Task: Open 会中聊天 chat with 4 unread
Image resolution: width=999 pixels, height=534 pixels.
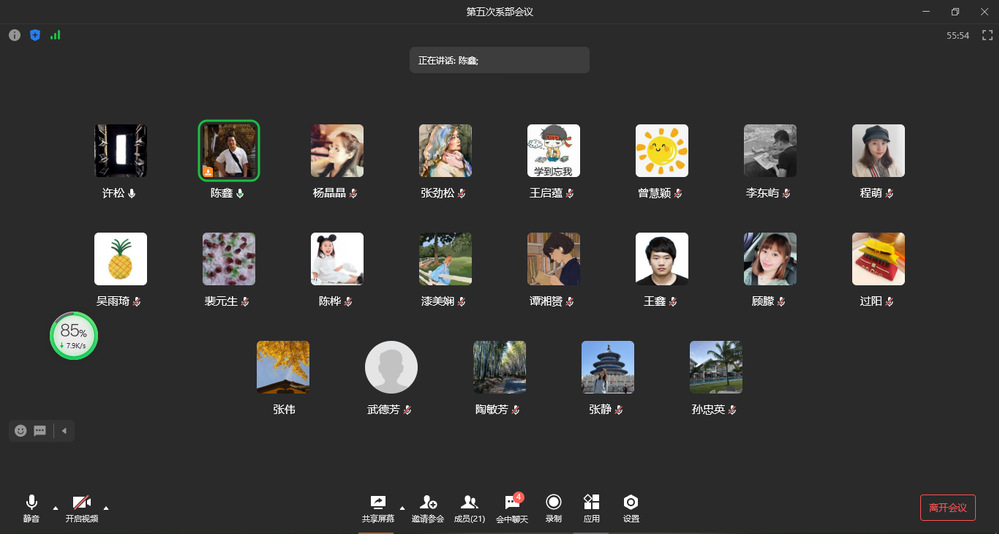Action: point(513,507)
